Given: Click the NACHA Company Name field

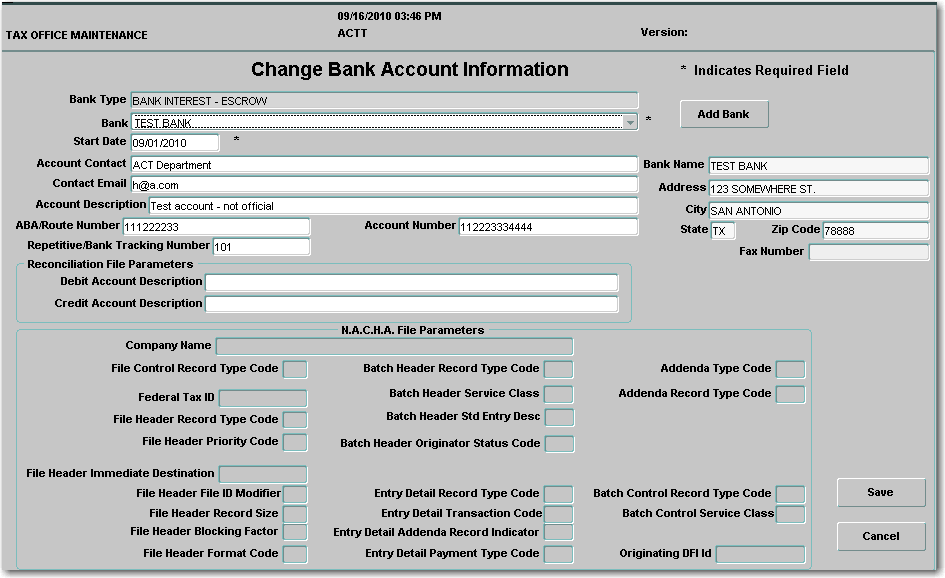Looking at the screenshot, I should click(x=394, y=347).
